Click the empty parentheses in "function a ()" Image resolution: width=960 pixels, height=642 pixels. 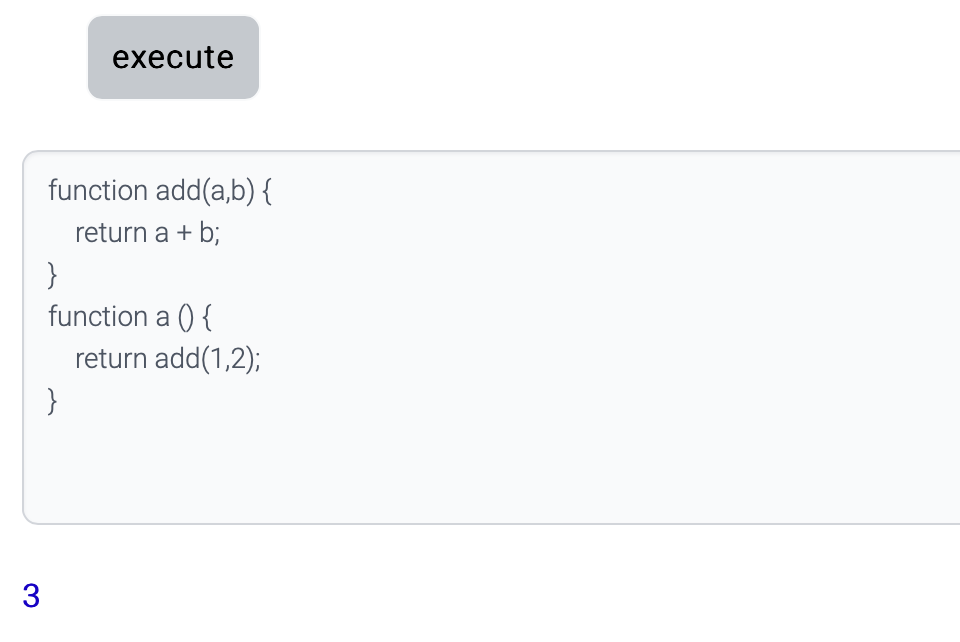tap(186, 317)
